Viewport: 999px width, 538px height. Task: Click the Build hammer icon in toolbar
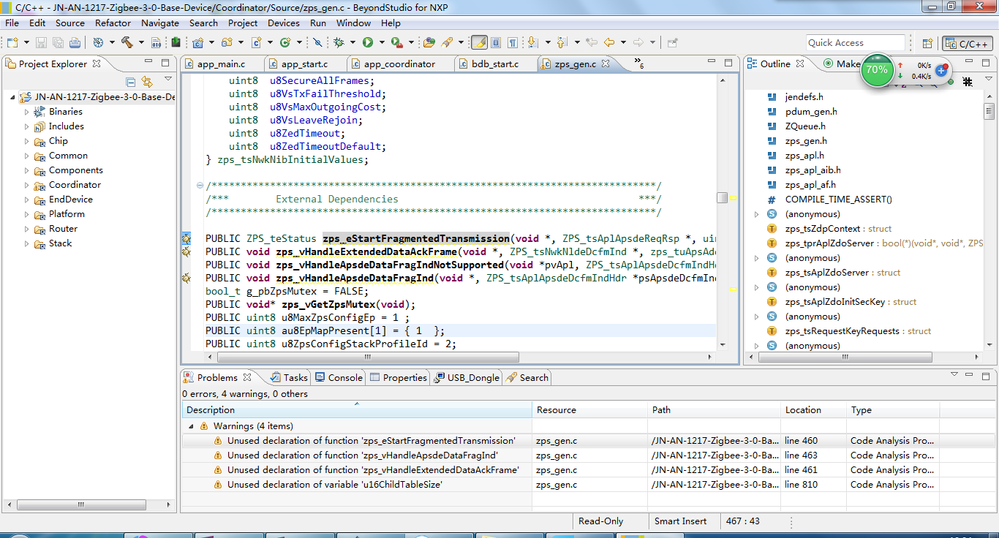127,43
